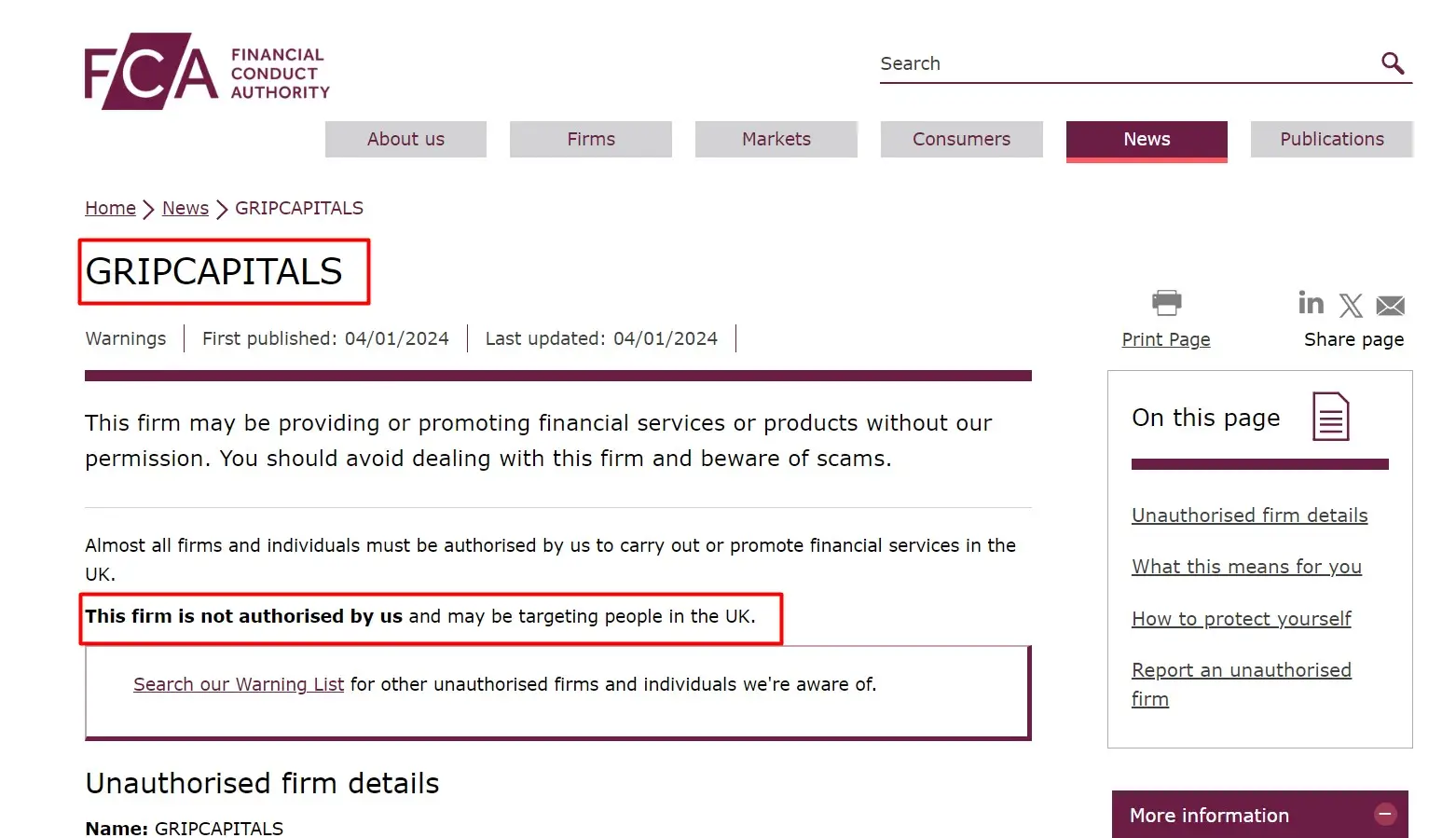The height and width of the screenshot is (838, 1456).
Task: Open the Markets menu
Action: point(776,139)
